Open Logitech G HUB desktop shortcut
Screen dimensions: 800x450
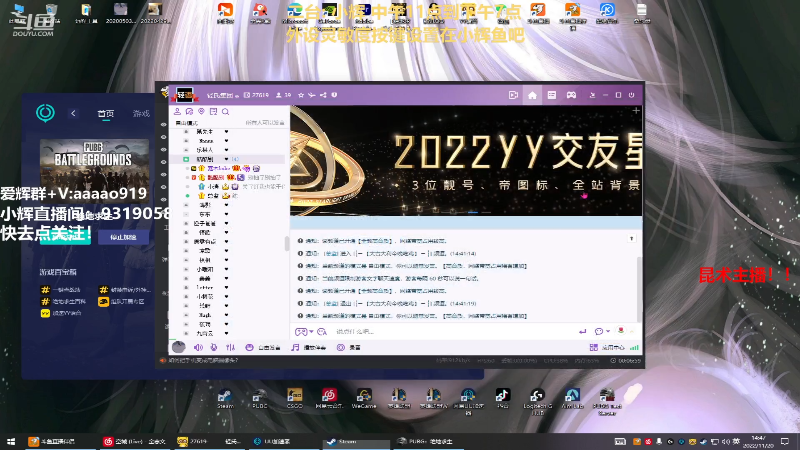click(537, 402)
